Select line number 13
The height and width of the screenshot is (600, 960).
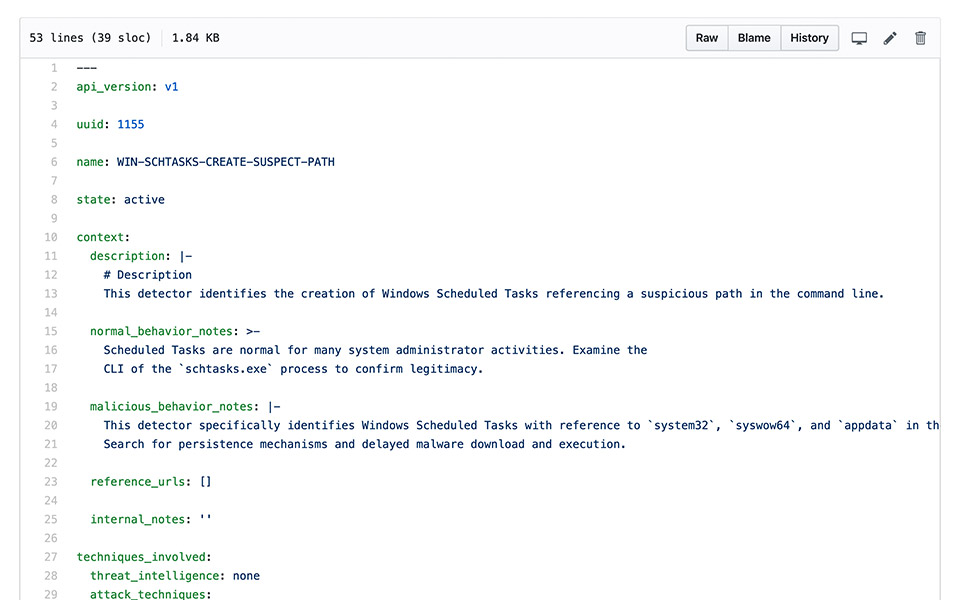51,294
